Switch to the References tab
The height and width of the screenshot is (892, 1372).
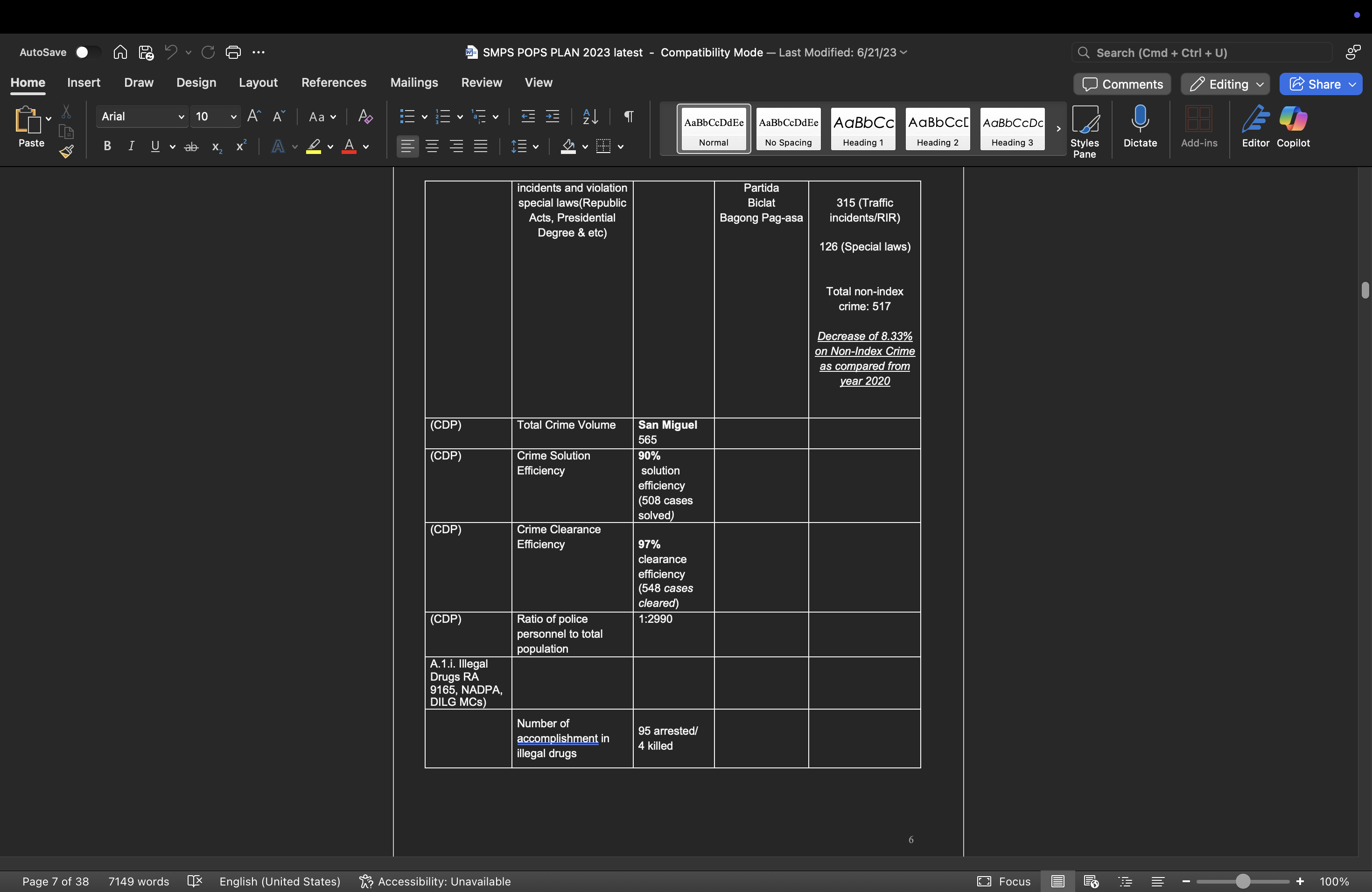(x=334, y=83)
